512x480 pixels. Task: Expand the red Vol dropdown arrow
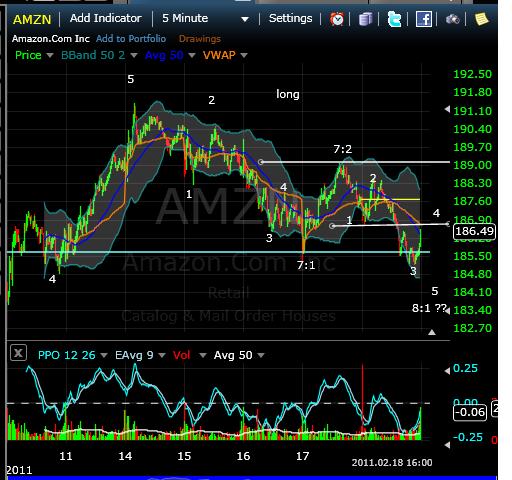click(203, 356)
